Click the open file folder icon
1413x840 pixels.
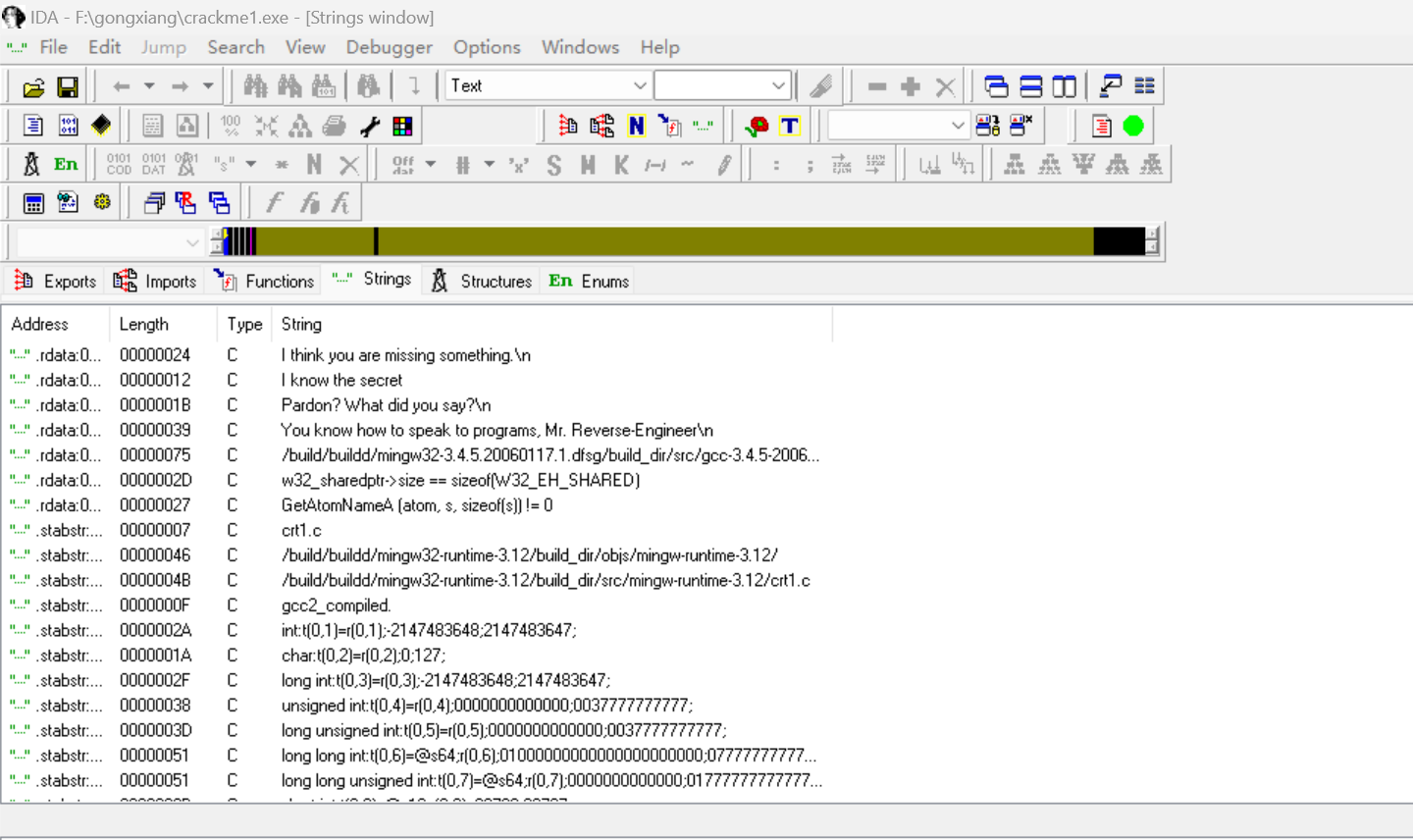pos(33,87)
